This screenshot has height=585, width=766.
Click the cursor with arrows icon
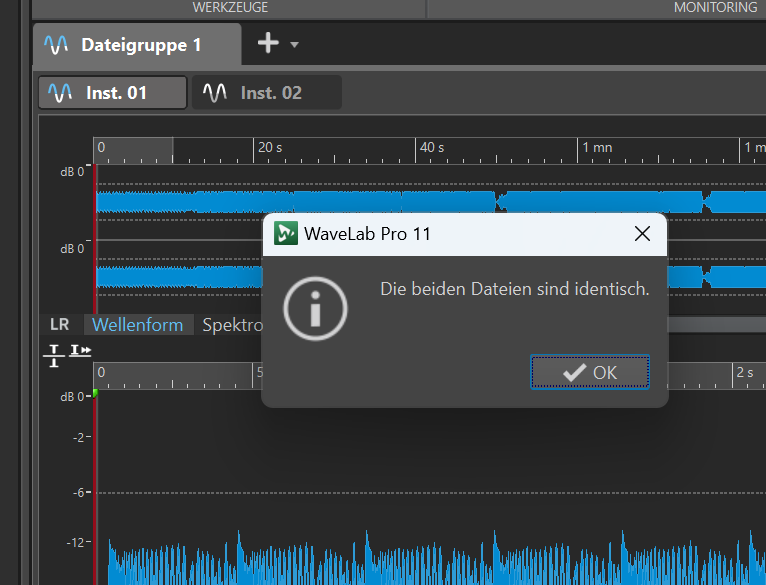coord(81,351)
